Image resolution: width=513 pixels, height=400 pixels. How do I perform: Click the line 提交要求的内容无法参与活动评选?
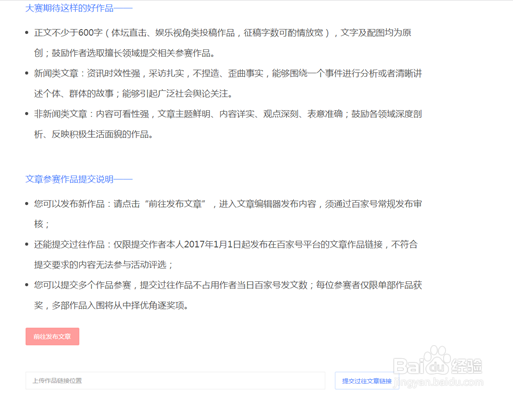tap(103, 265)
